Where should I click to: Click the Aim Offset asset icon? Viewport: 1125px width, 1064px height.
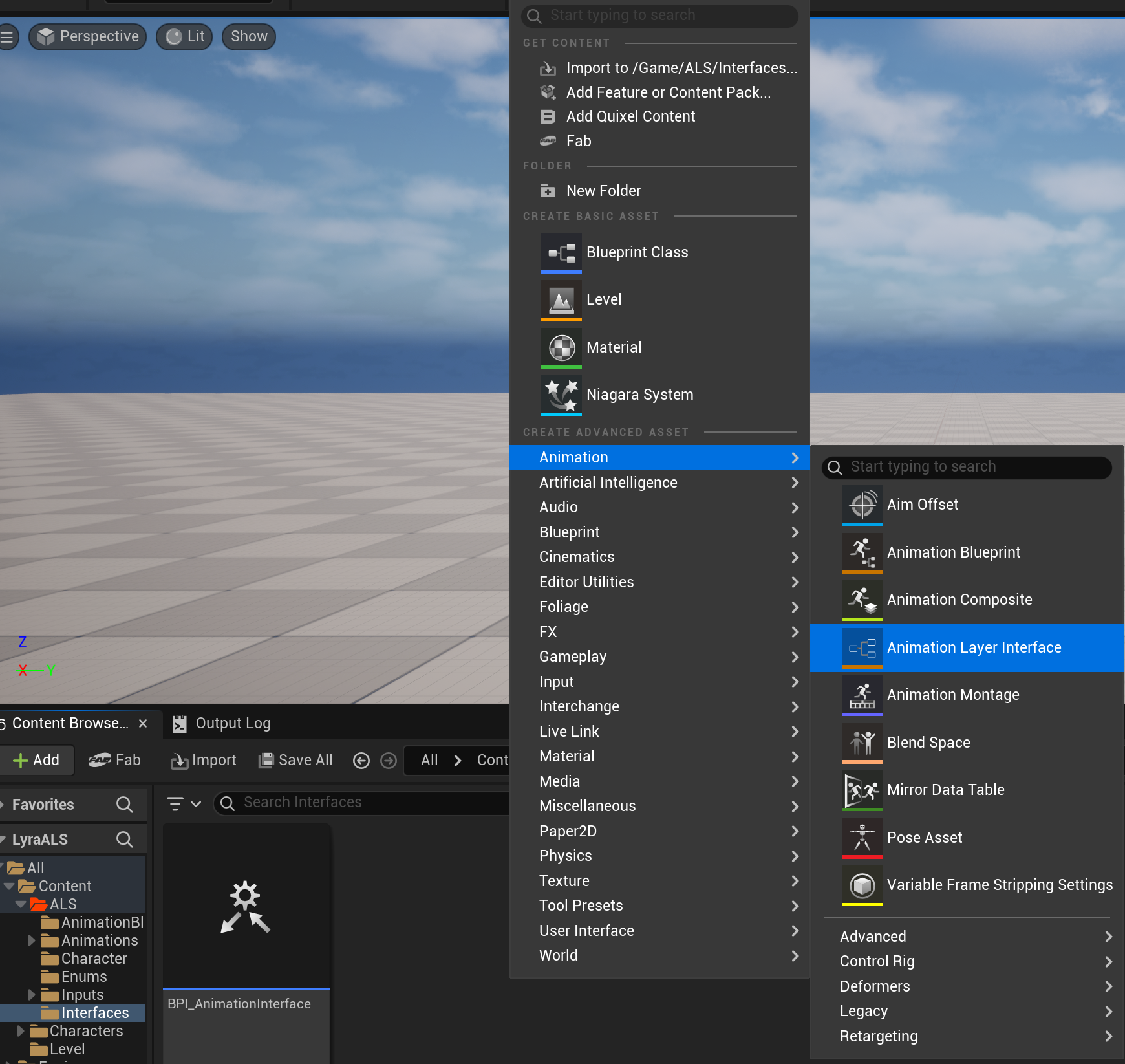pyautogui.click(x=862, y=505)
